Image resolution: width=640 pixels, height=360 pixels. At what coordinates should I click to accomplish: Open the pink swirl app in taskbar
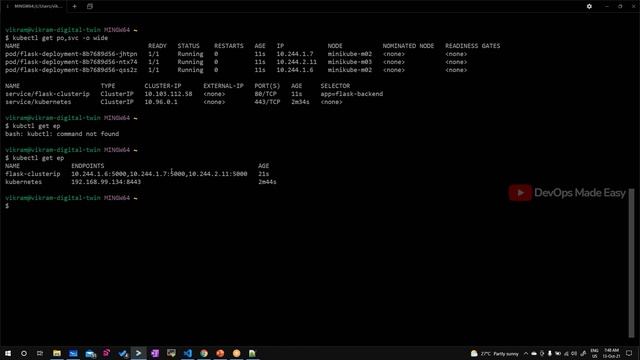tap(106, 353)
